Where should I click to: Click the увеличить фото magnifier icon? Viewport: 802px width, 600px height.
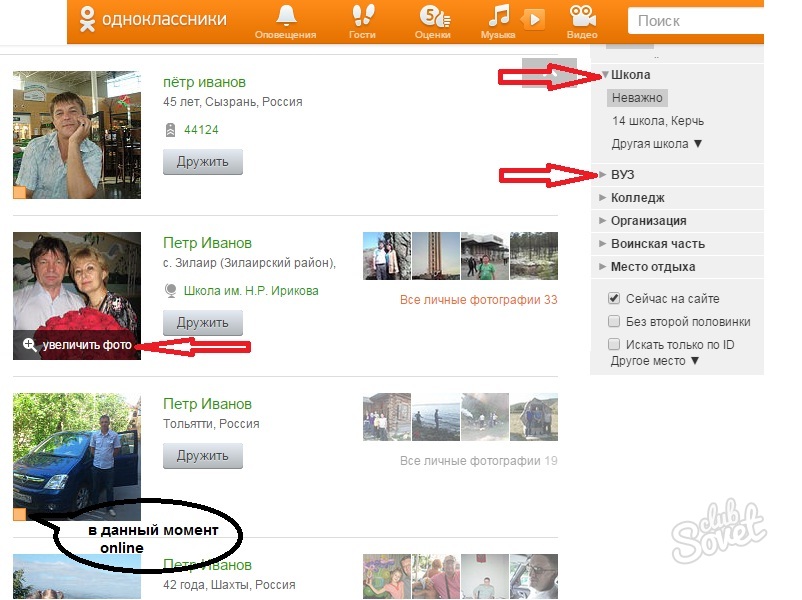(29, 345)
